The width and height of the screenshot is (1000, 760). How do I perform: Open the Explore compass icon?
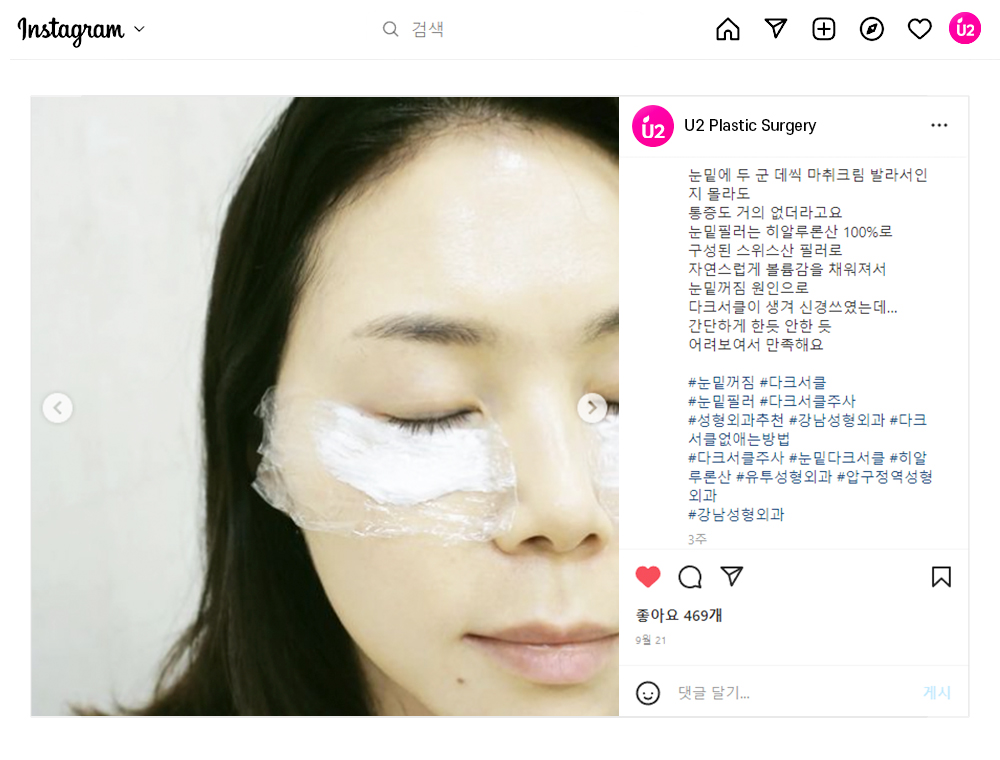pos(871,29)
